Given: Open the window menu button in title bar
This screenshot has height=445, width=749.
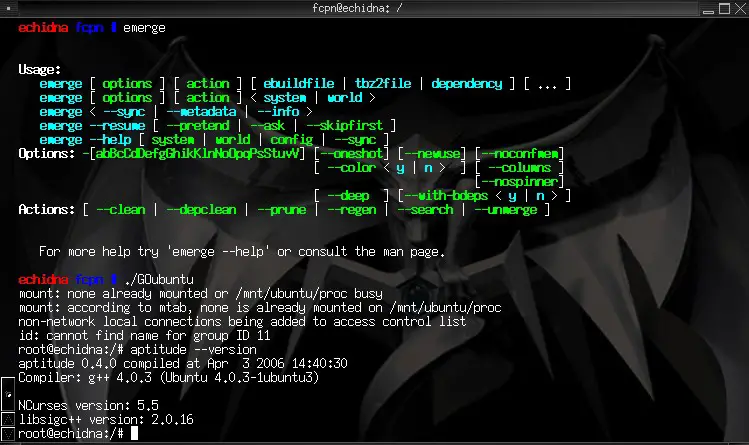Looking at the screenshot, I should coord(8,8).
